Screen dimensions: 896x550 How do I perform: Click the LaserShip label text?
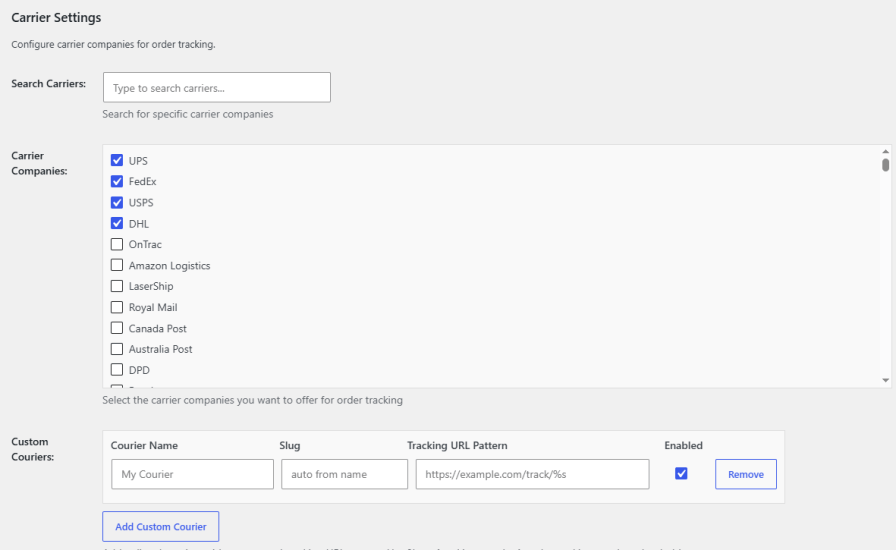(151, 286)
